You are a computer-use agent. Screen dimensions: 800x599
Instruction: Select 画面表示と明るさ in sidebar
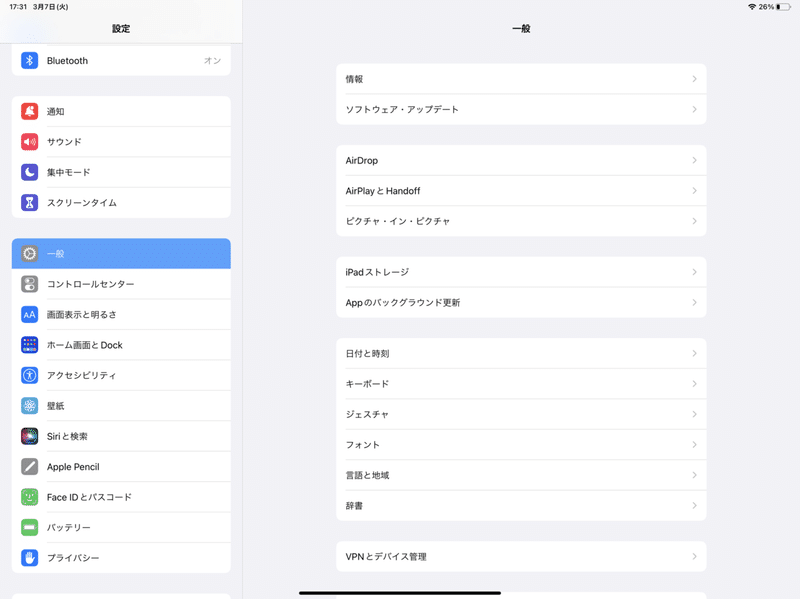121,314
